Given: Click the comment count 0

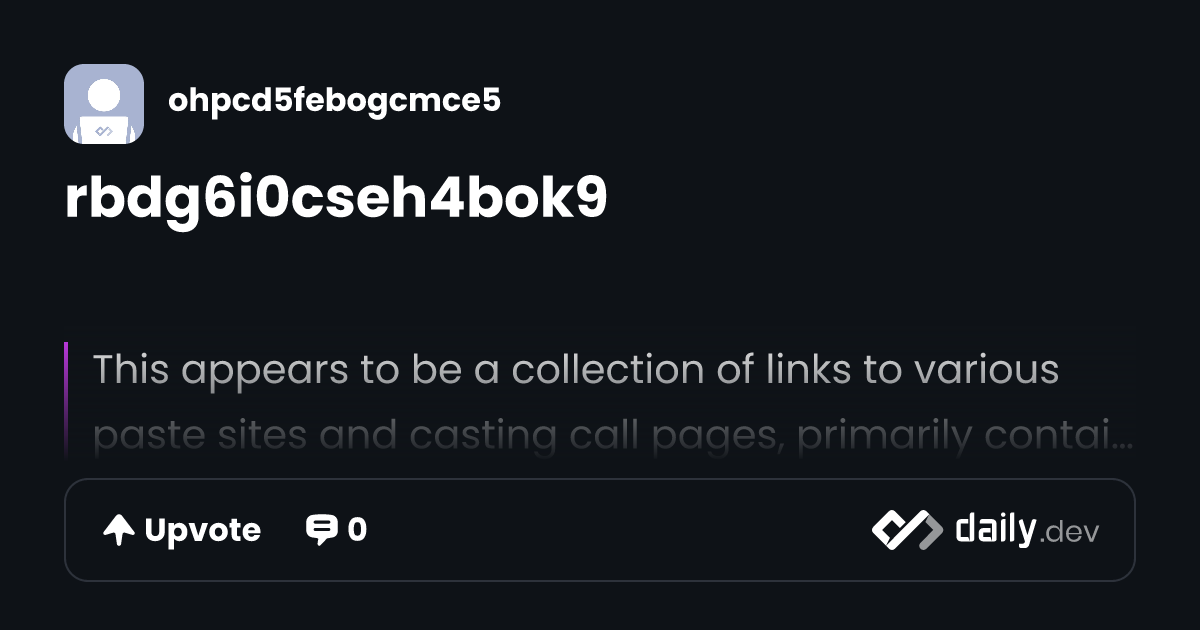Looking at the screenshot, I should point(357,530).
